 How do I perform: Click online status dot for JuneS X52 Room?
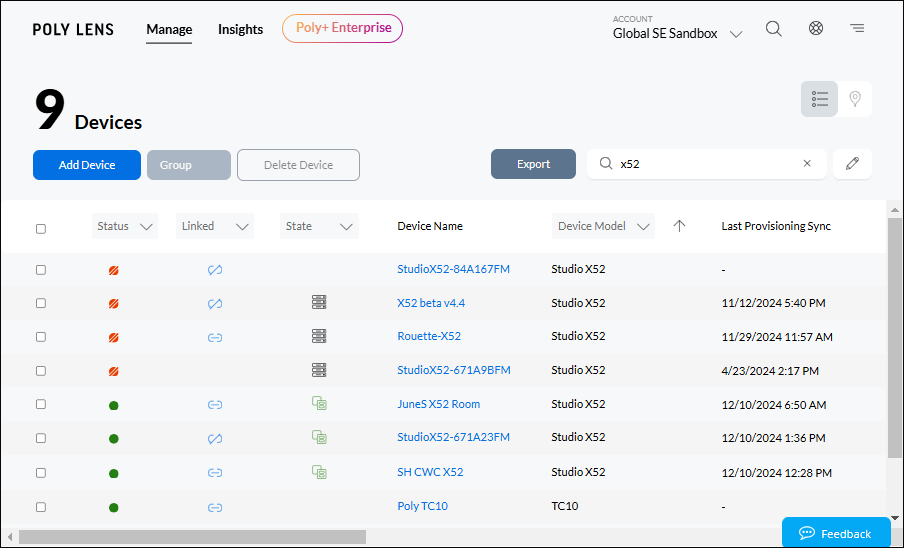pos(114,406)
